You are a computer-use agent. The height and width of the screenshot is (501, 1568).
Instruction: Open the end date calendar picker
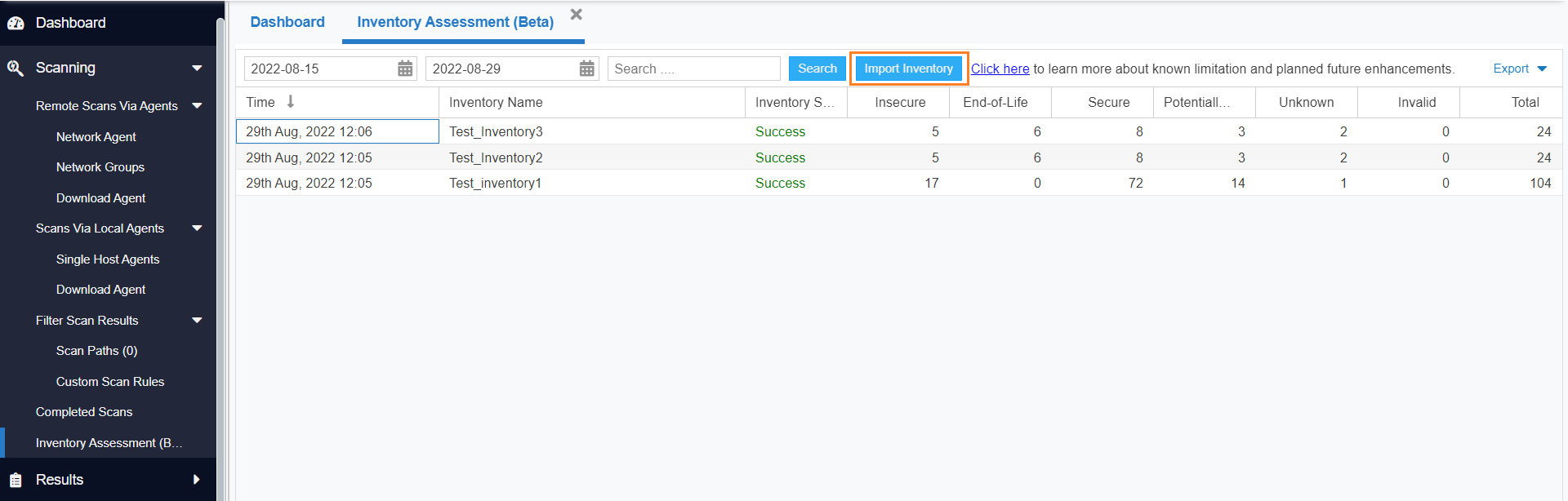(586, 69)
